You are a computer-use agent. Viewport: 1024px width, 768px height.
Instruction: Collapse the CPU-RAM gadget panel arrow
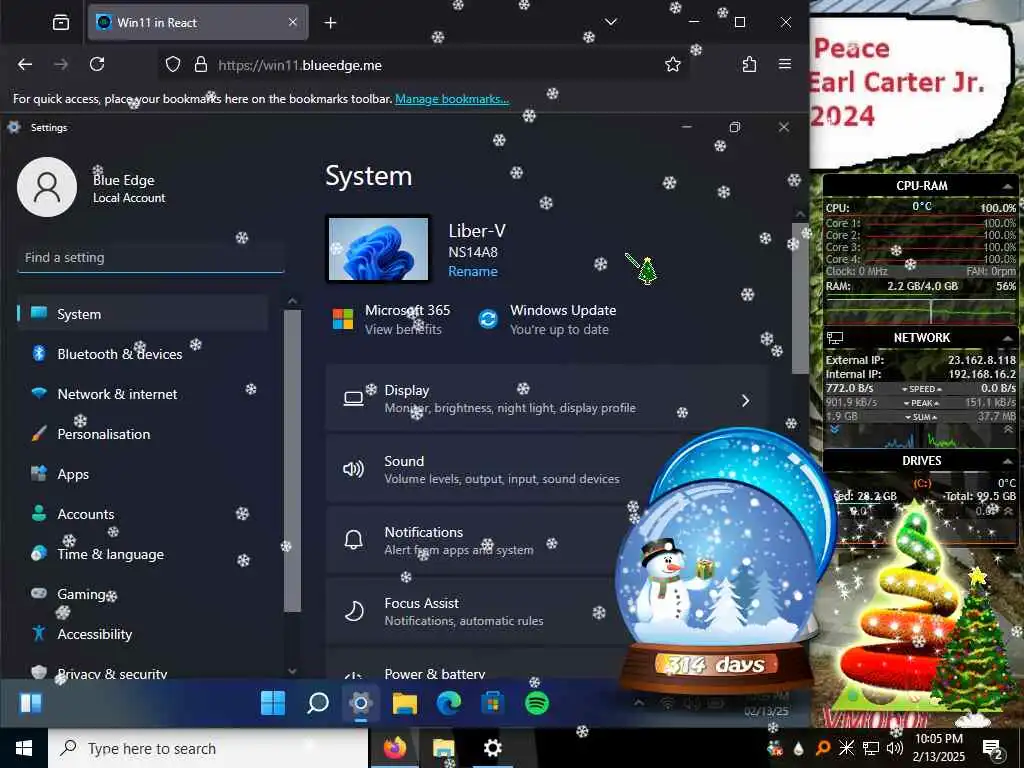(x=1008, y=186)
